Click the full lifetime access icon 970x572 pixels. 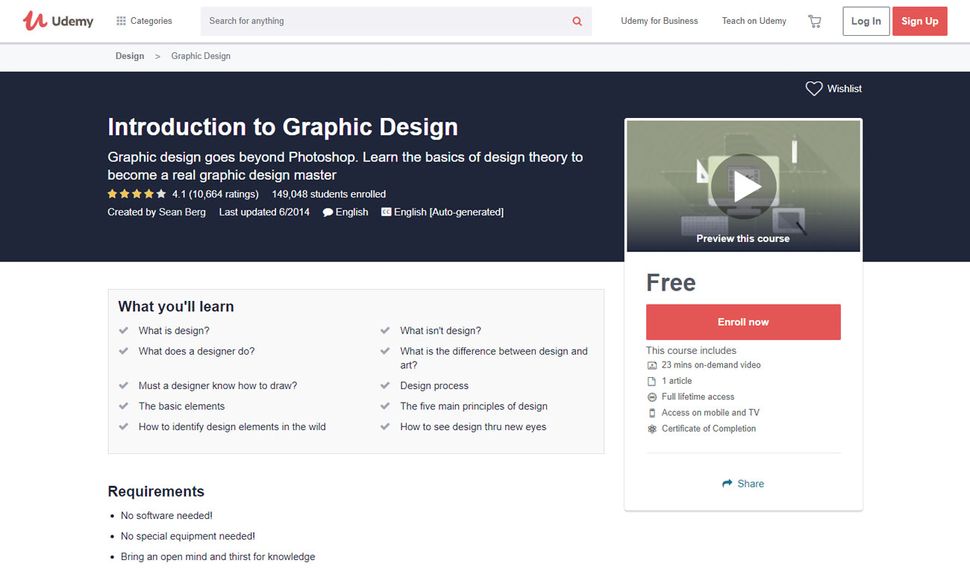click(x=651, y=397)
